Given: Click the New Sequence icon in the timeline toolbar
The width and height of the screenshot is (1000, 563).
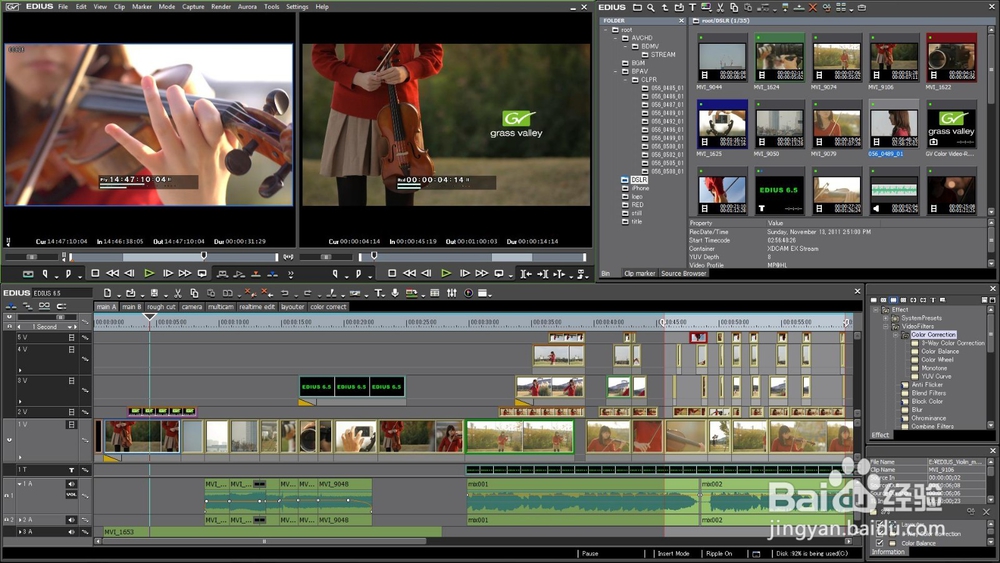Looking at the screenshot, I should [x=107, y=293].
